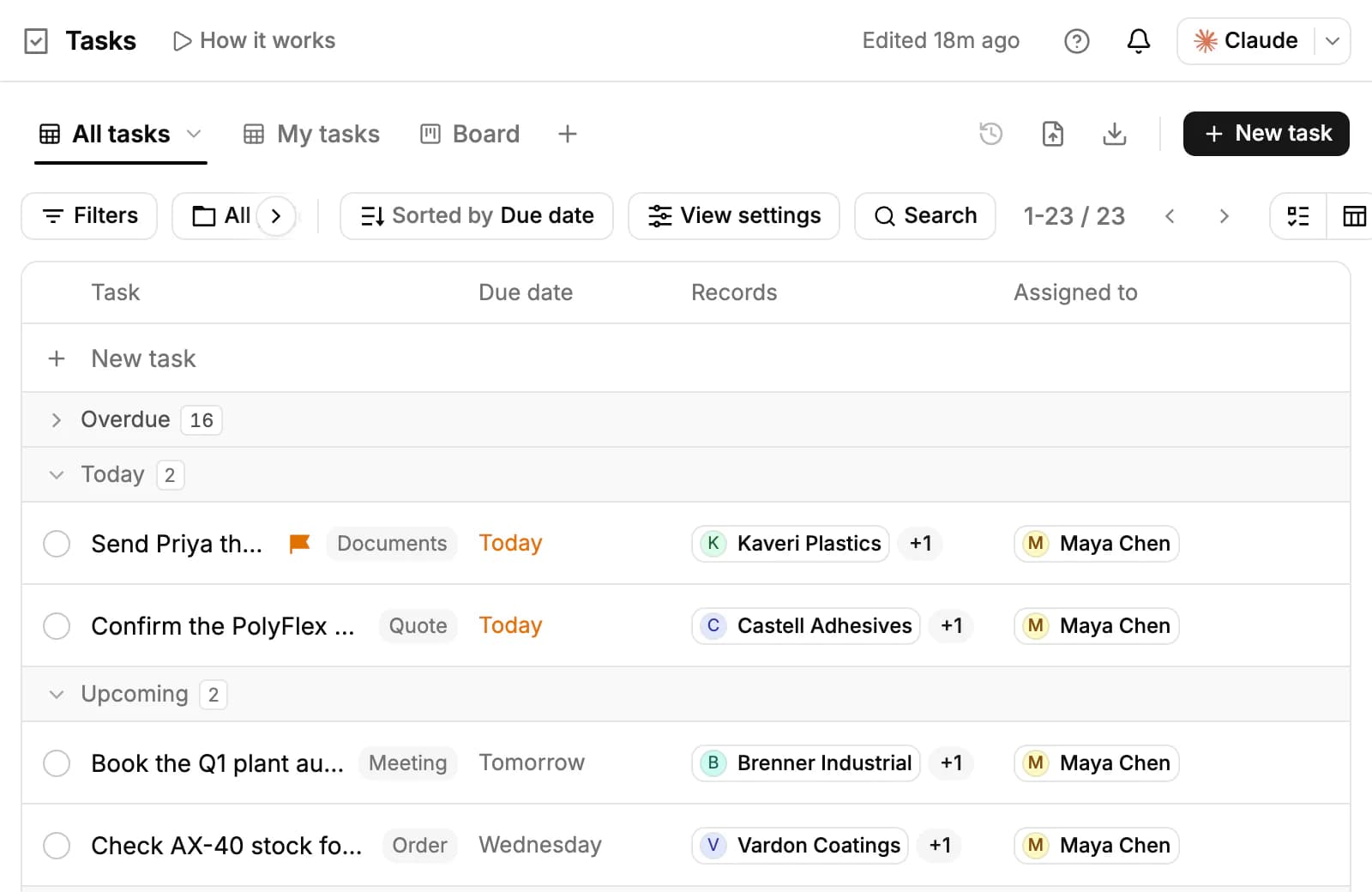Click the Tasks checkbox logo icon
Viewport: 1372px width, 892px height.
[36, 41]
